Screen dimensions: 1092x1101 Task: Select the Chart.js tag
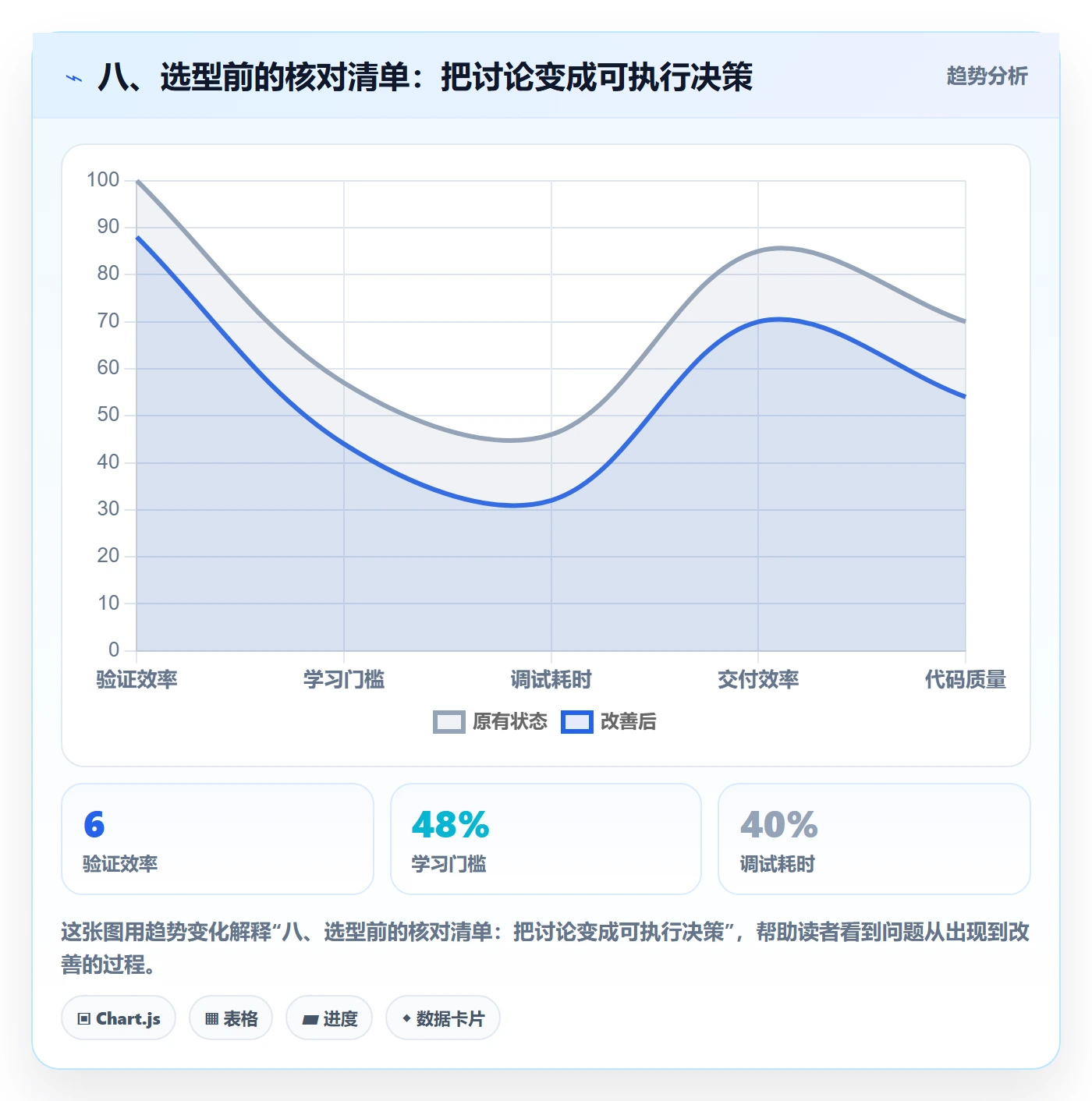coord(119,1018)
